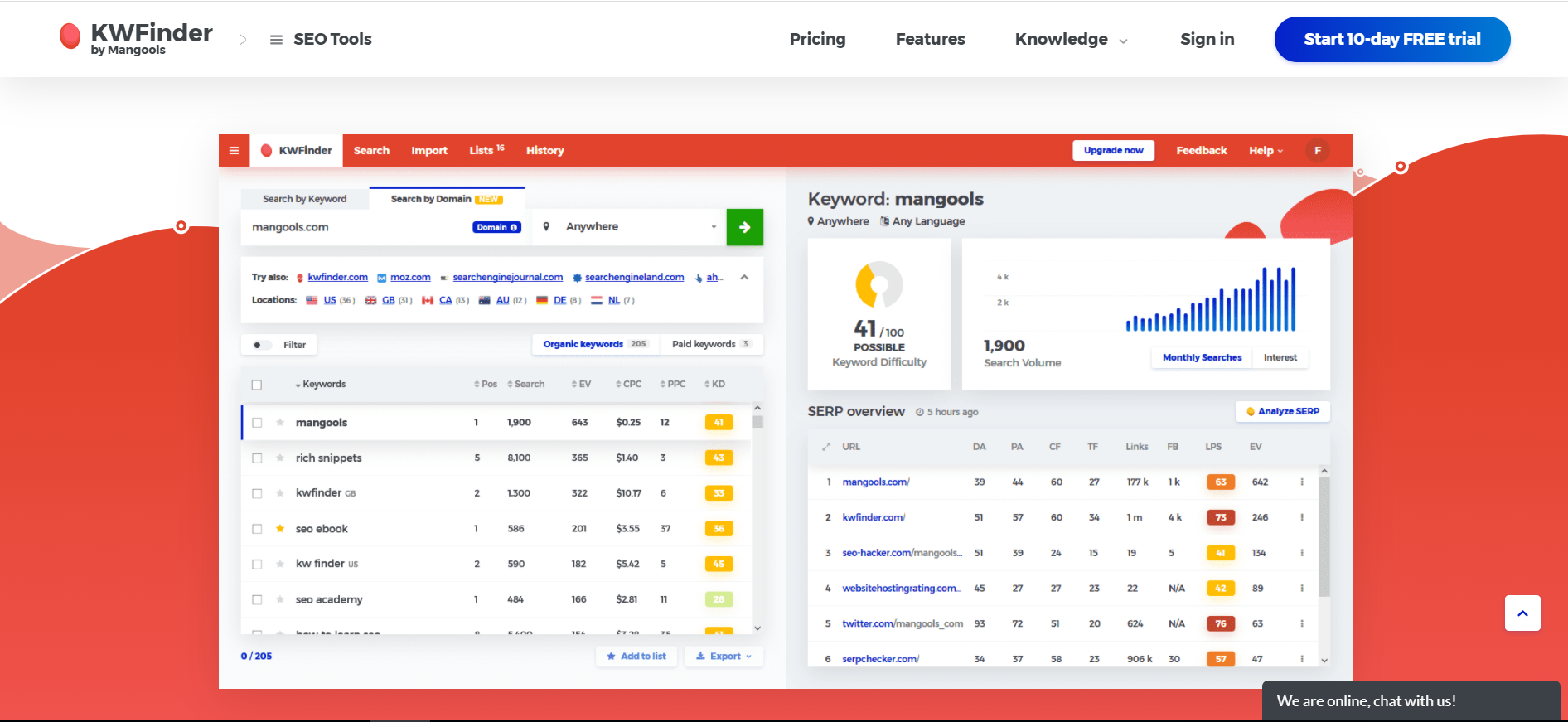
Task: Switch to Search by Keyword tab
Action: point(304,199)
